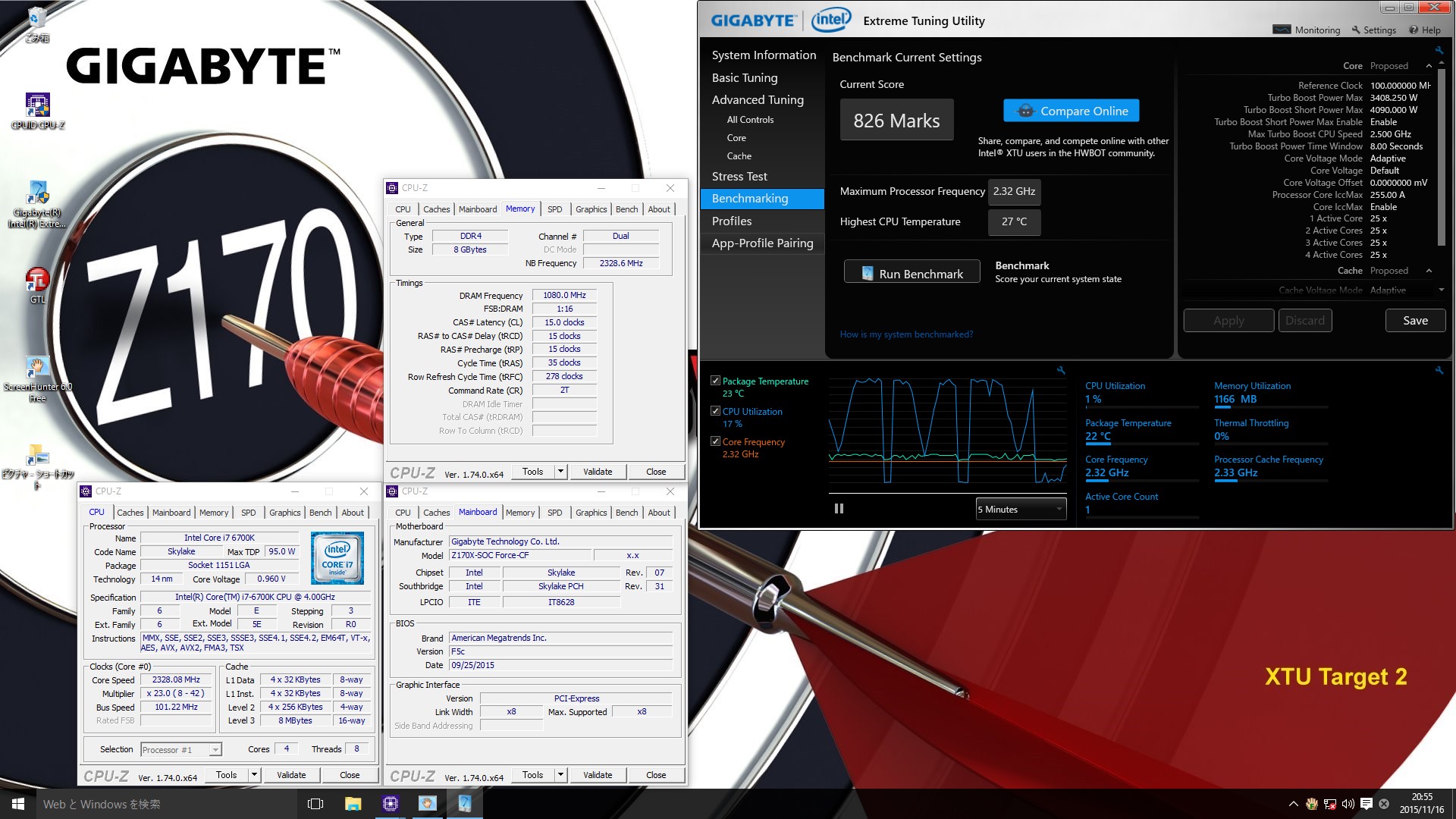Open the CPUID CPU-Z desktop shortcut
The height and width of the screenshot is (819, 1456).
(37, 111)
